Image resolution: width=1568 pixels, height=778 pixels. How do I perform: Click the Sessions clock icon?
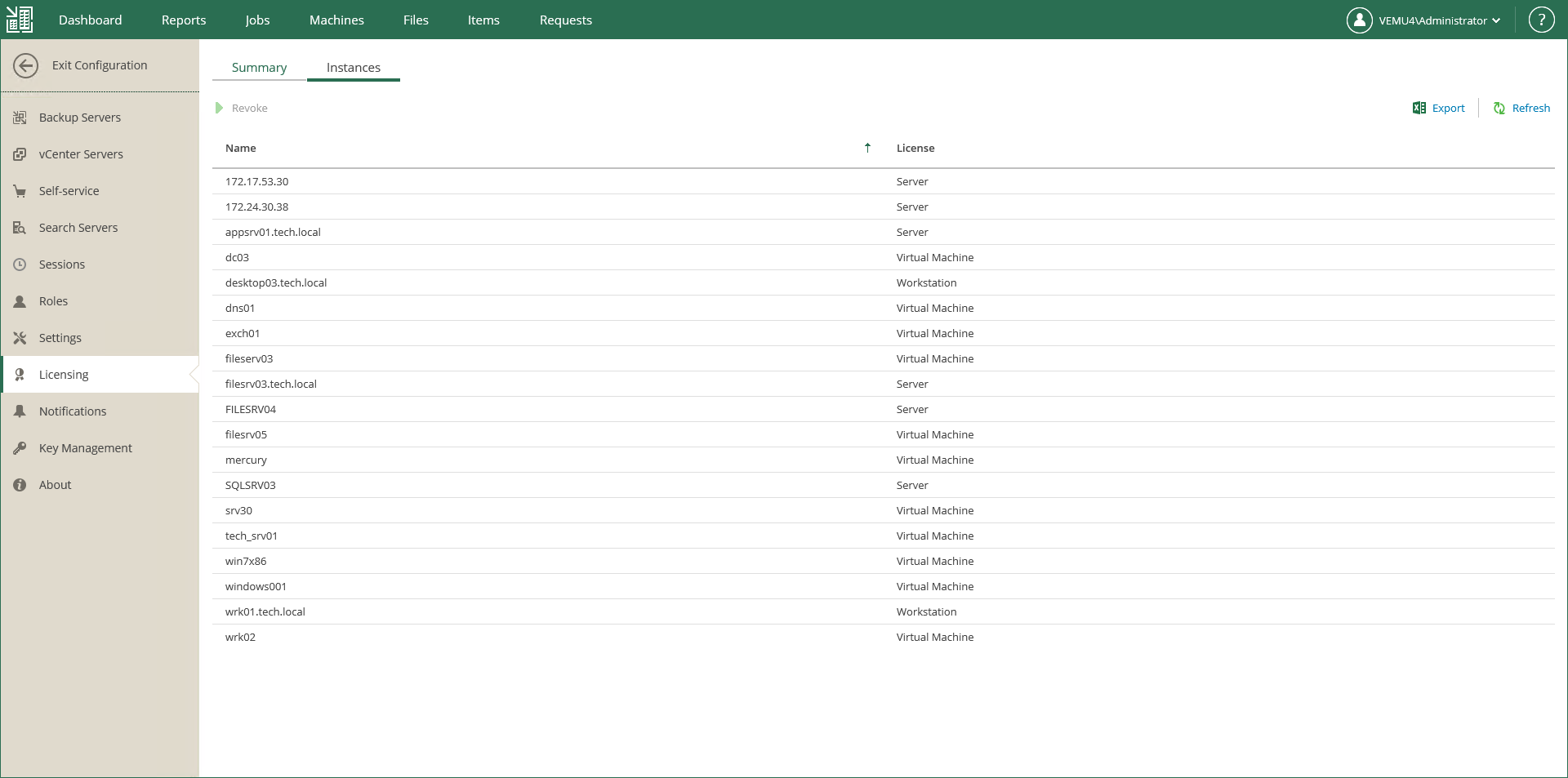pyautogui.click(x=20, y=265)
